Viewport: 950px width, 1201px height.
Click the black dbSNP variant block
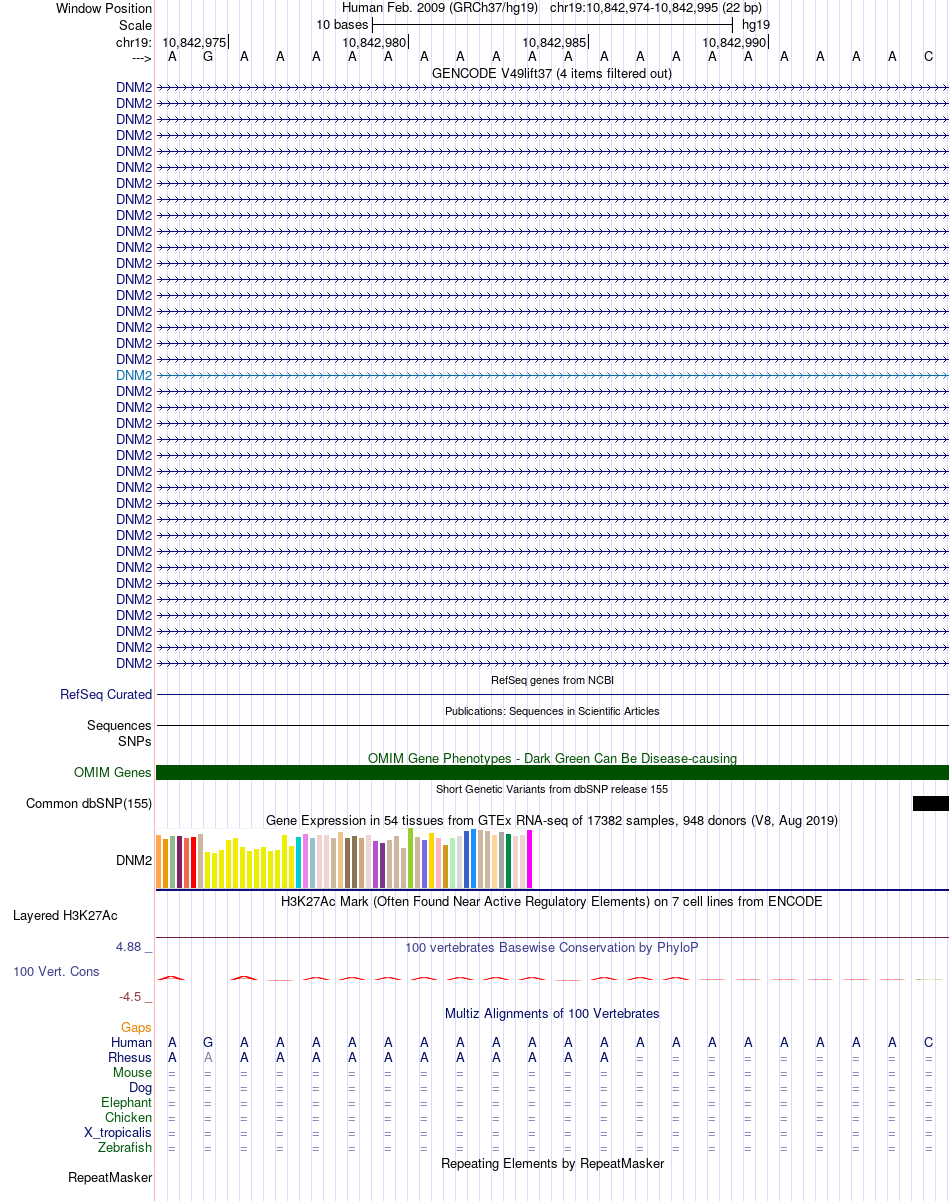[x=930, y=803]
